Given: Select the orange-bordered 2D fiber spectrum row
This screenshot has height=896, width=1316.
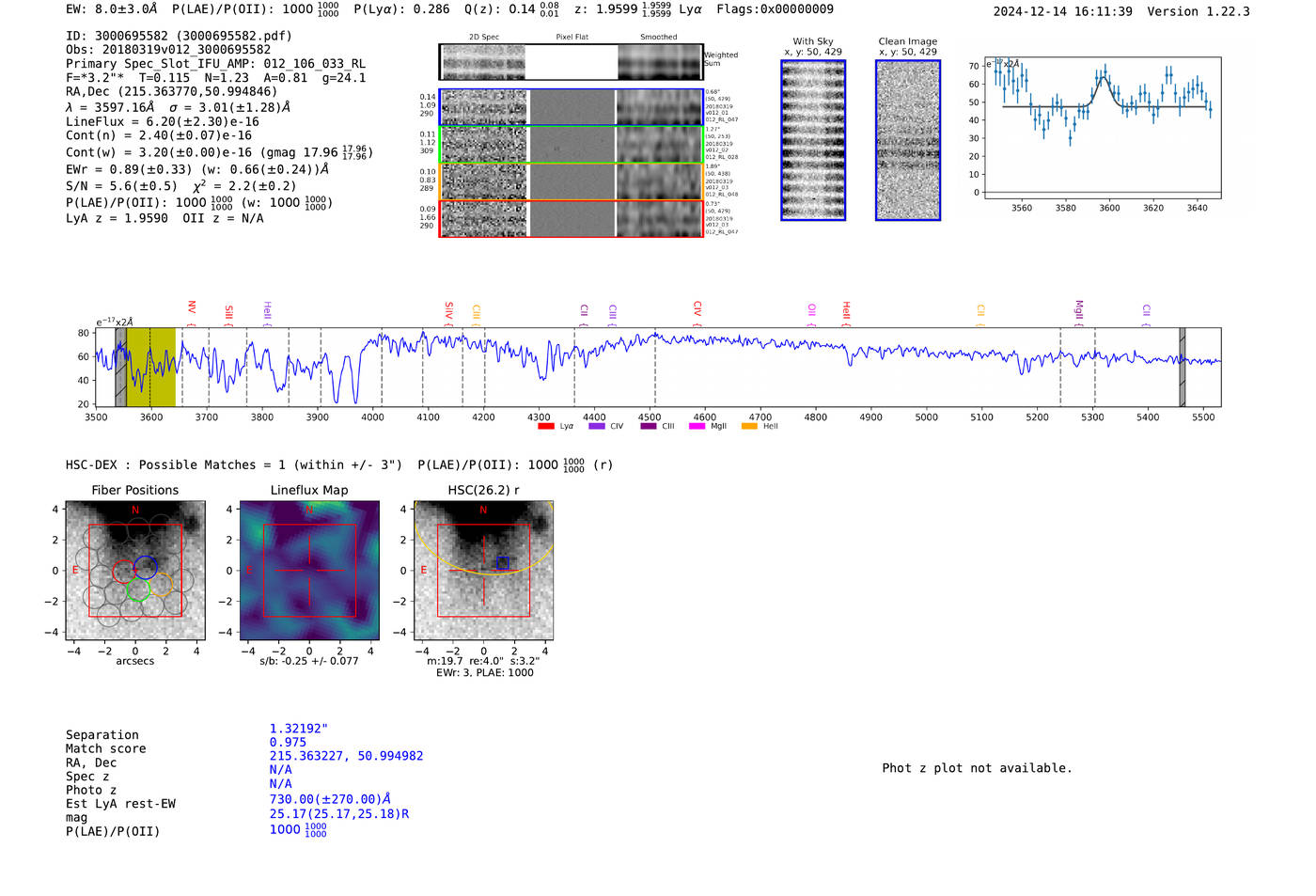Looking at the screenshot, I should click(x=572, y=181).
